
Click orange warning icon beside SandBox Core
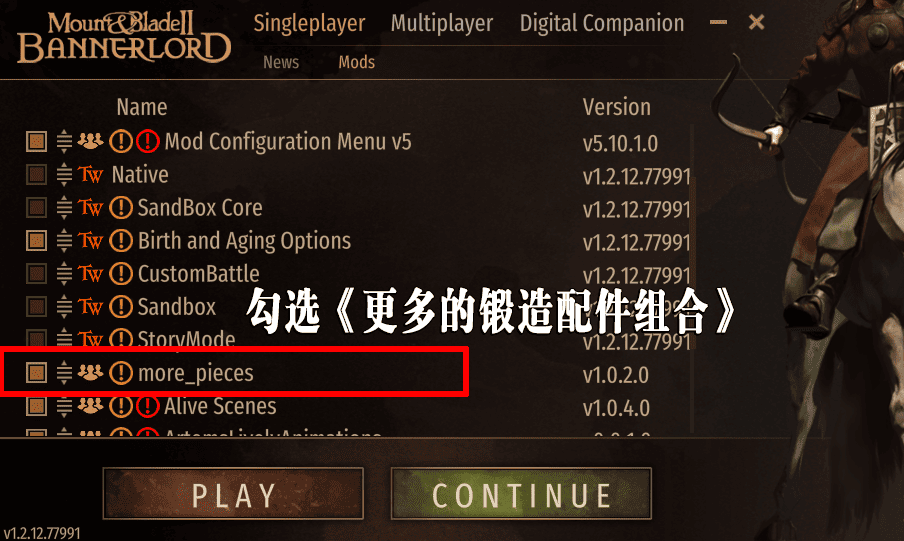tap(121, 208)
